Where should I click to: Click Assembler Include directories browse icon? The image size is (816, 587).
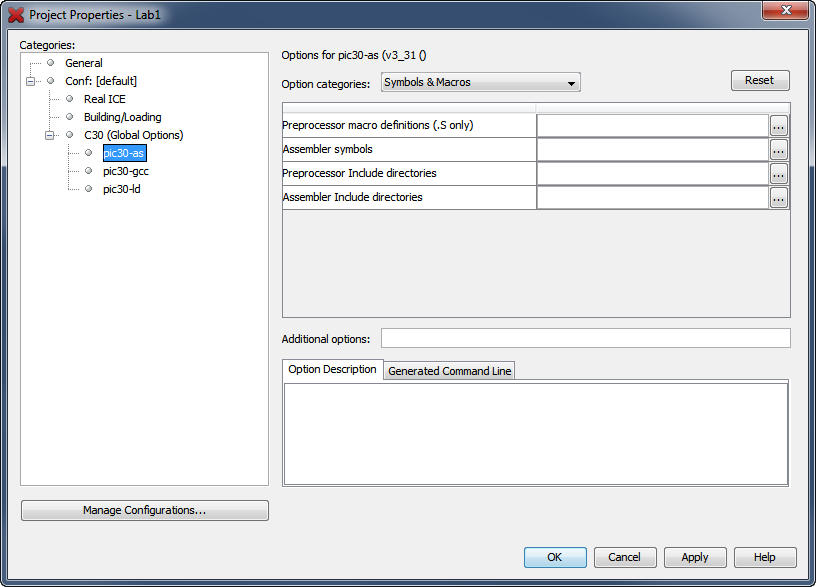778,197
